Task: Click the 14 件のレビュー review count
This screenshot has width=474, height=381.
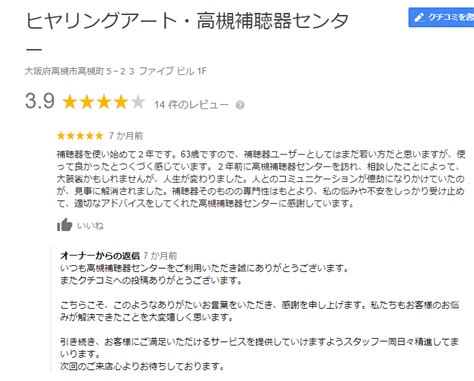Action: pos(191,105)
